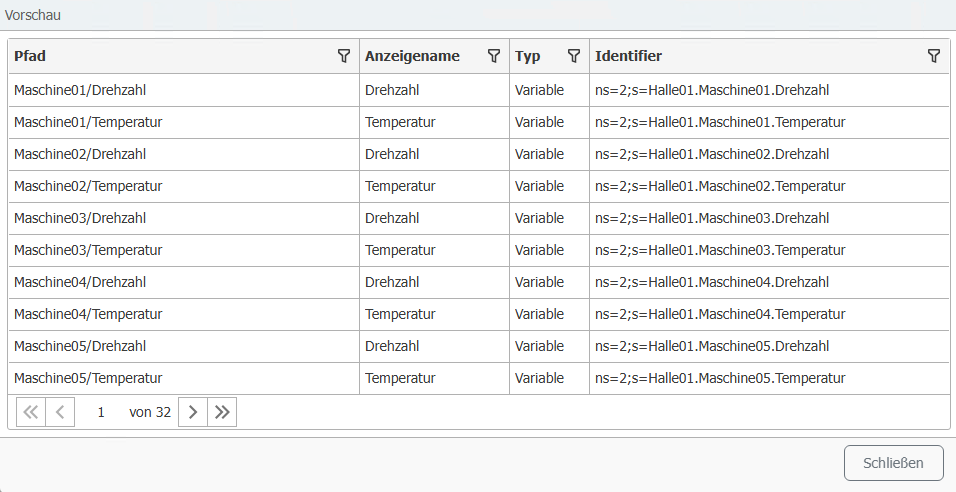
Task: Sort by the Anzeigename column header
Action: pyautogui.click(x=412, y=56)
